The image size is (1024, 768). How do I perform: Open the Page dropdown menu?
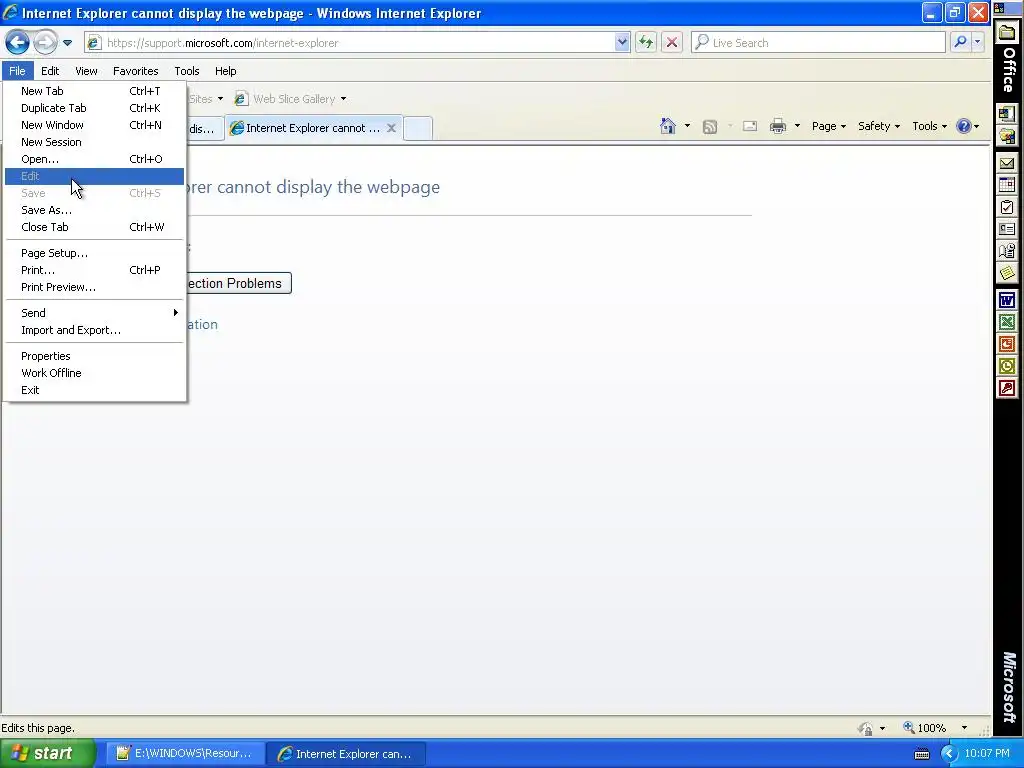[829, 126]
